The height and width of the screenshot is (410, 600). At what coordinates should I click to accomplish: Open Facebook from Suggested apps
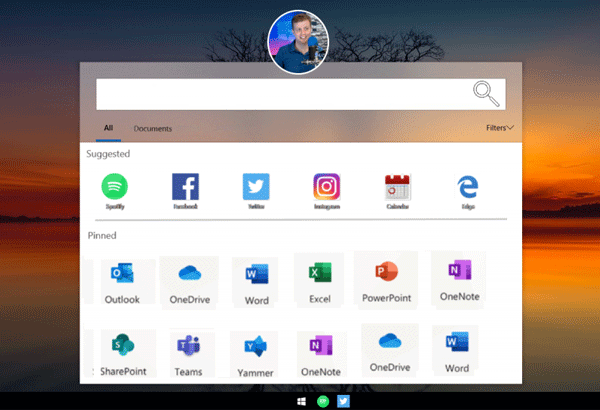185,191
